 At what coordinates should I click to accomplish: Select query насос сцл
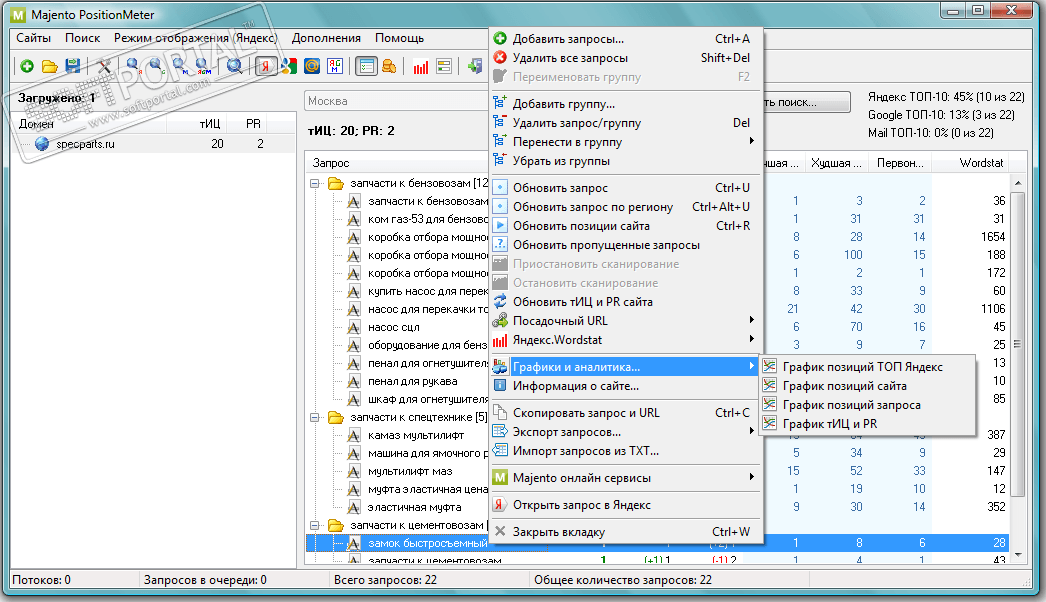click(x=394, y=327)
